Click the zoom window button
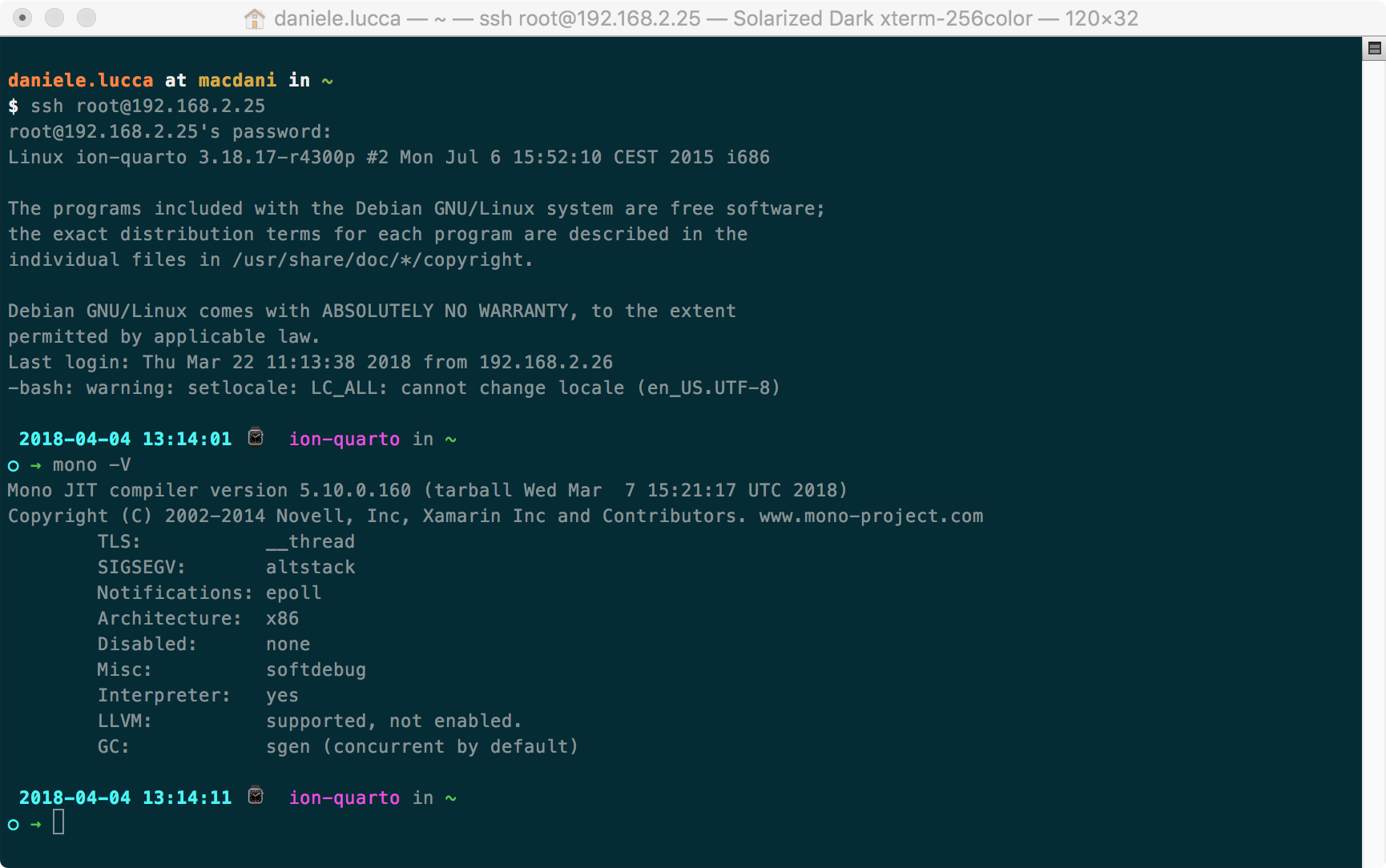The width and height of the screenshot is (1386, 868). point(87,18)
